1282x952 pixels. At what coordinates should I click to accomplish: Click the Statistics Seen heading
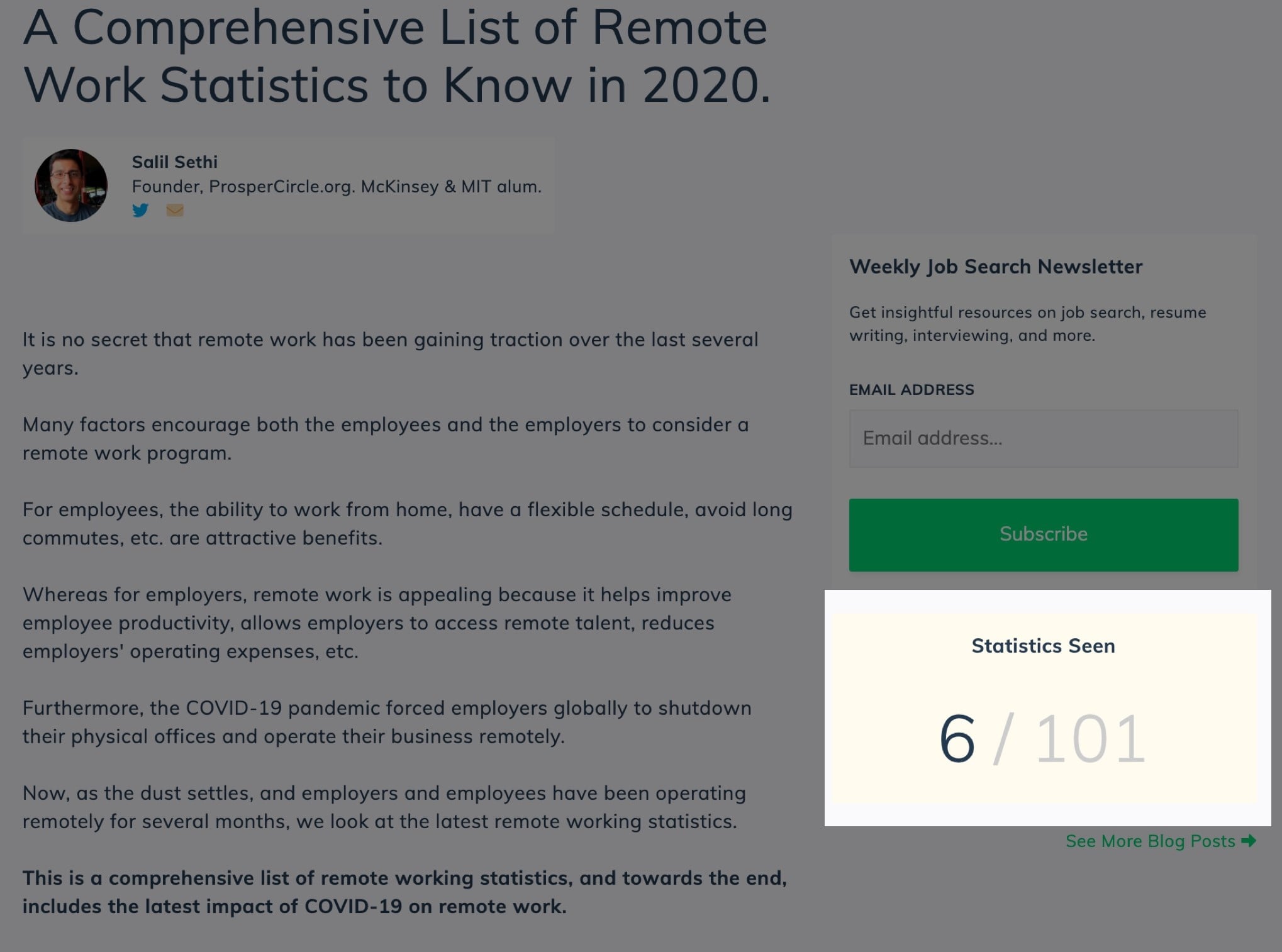click(x=1043, y=646)
